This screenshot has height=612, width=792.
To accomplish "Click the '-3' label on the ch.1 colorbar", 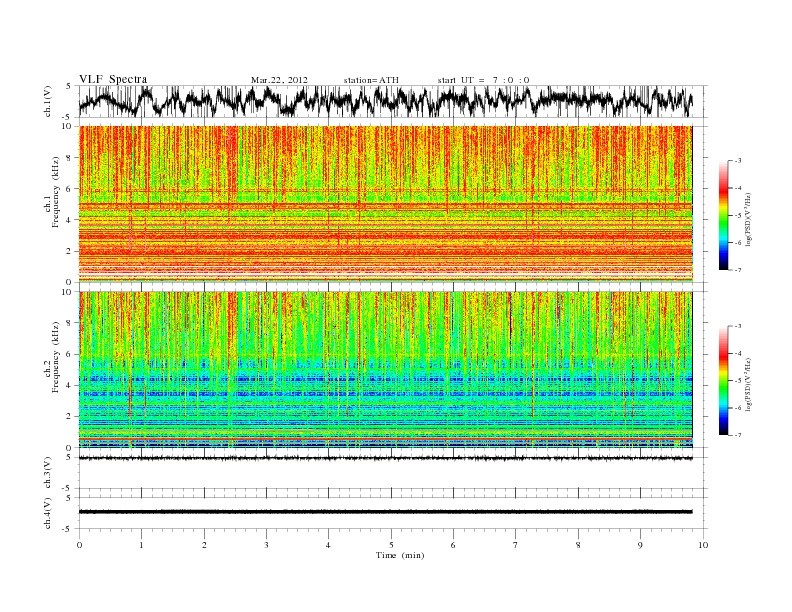I will pyautogui.click(x=737, y=161).
